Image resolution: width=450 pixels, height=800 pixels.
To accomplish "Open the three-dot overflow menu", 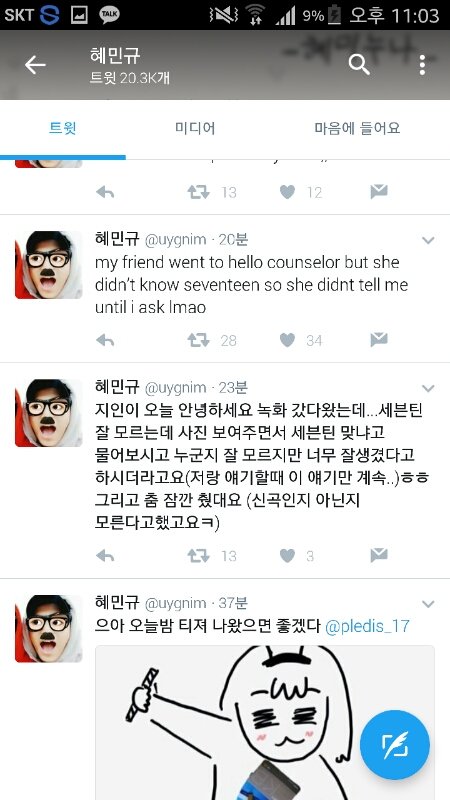I will (422, 65).
